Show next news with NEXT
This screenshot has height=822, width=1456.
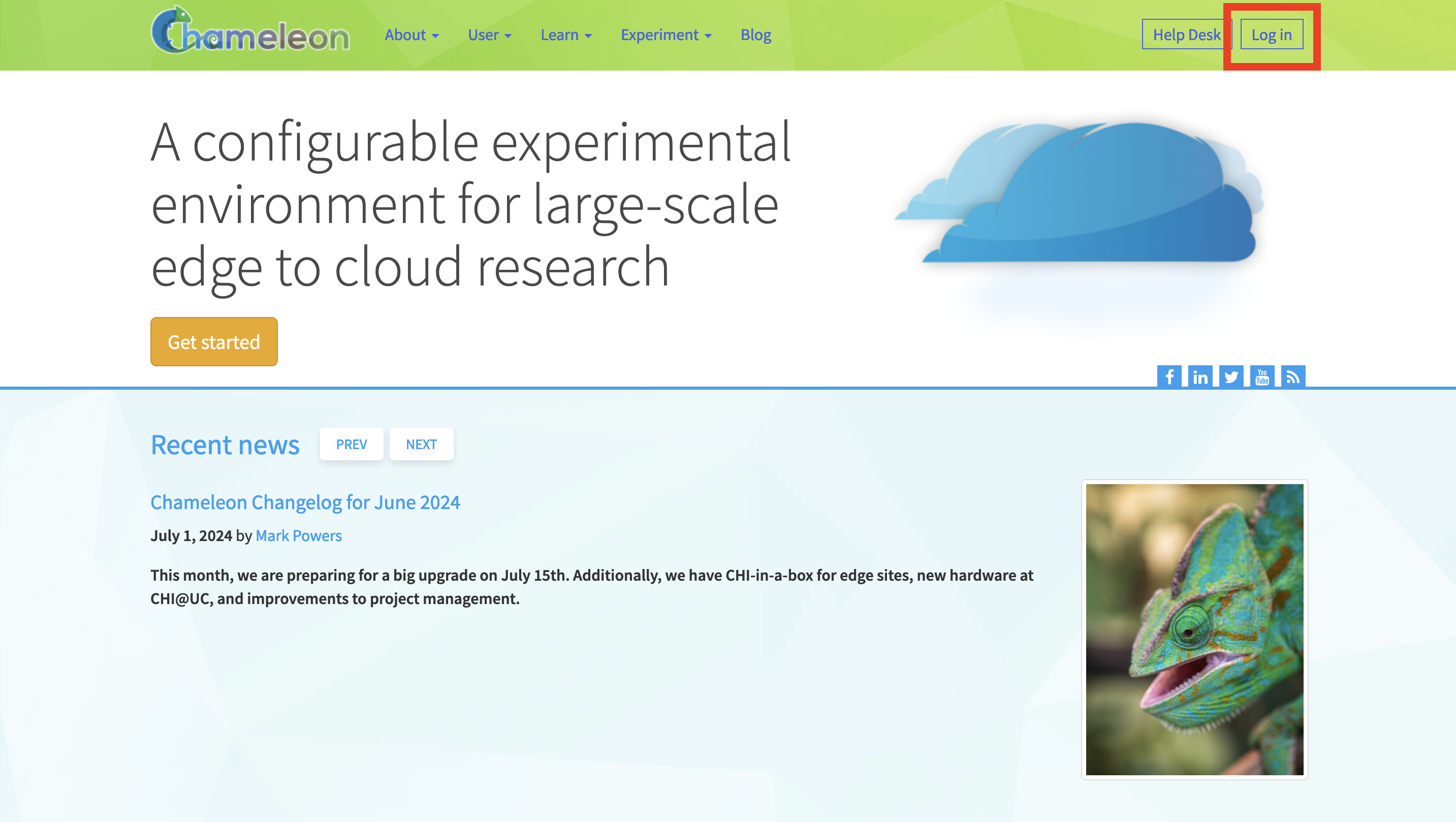coord(421,445)
